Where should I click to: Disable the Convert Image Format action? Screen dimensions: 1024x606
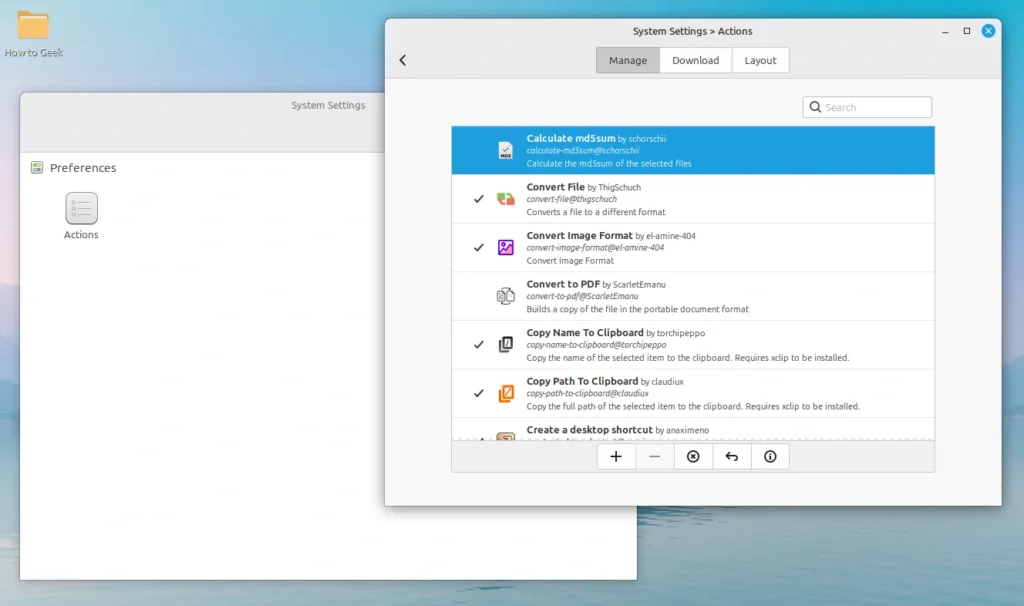point(478,247)
